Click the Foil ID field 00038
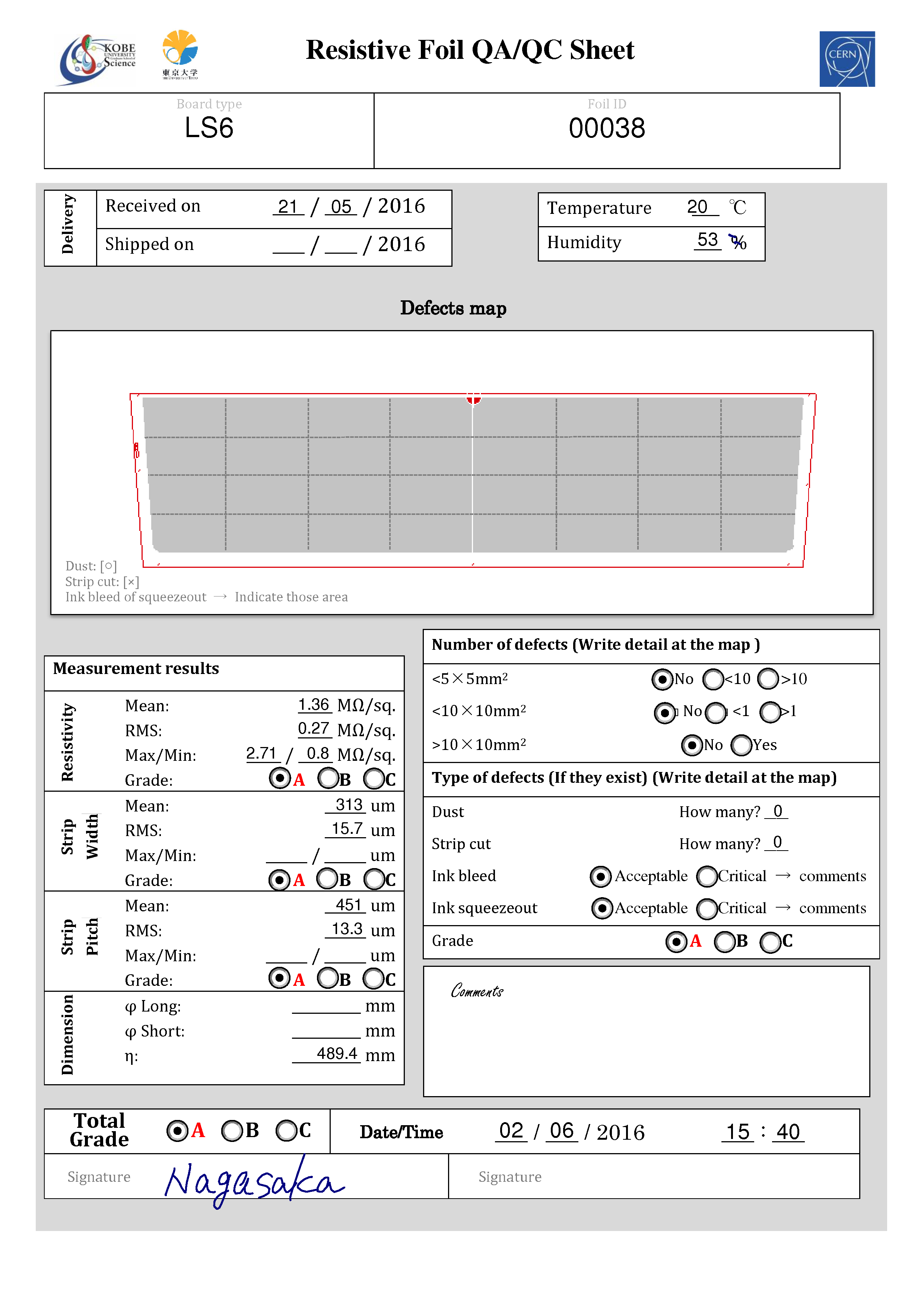 coord(607,128)
